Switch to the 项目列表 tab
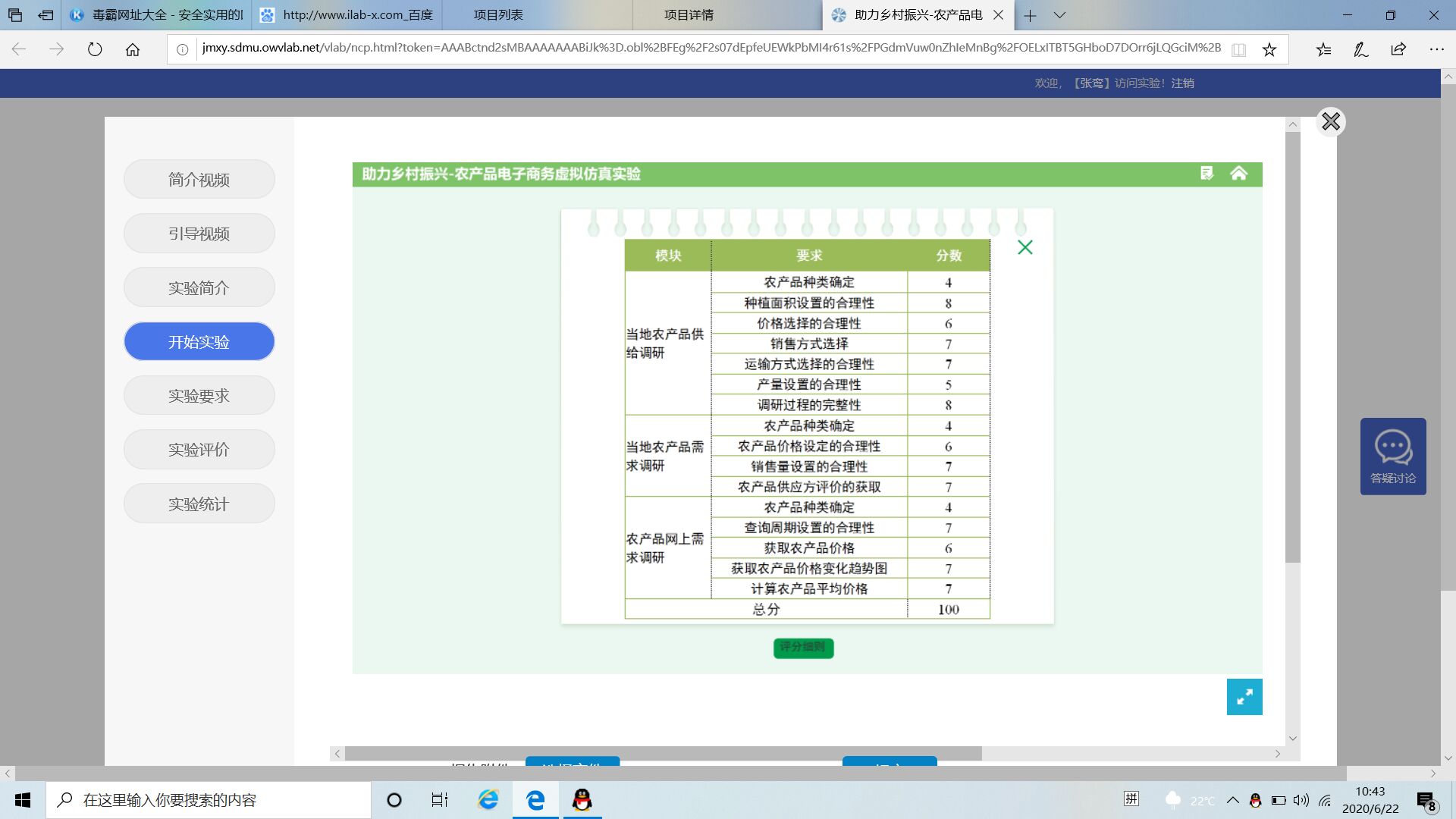1456x819 pixels. pos(497,15)
